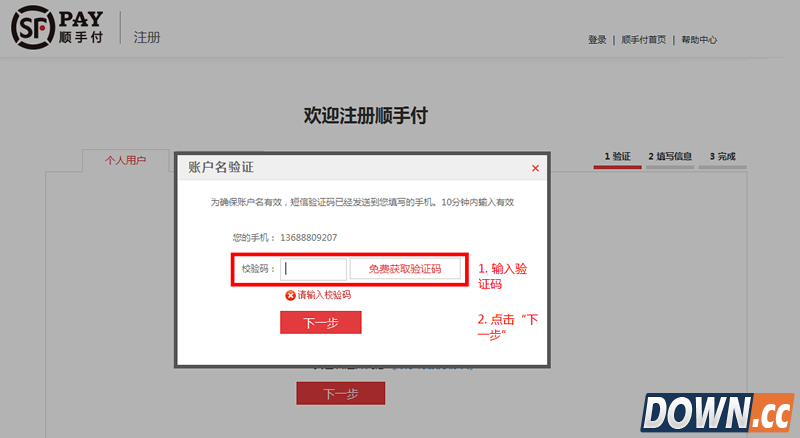The image size is (800, 438).
Task: Go to 顺手付首页 link
Action: tap(643, 40)
